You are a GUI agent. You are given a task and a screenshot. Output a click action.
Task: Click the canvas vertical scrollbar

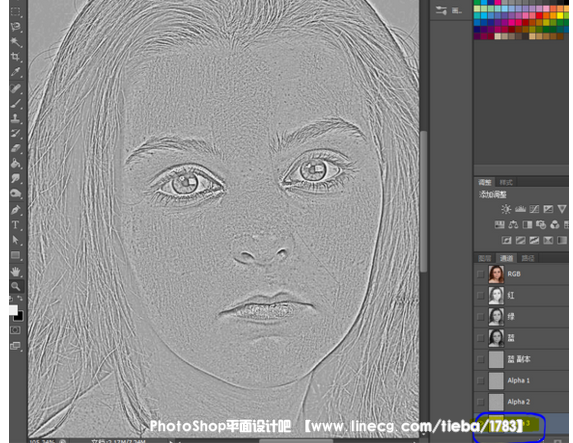[424, 202]
